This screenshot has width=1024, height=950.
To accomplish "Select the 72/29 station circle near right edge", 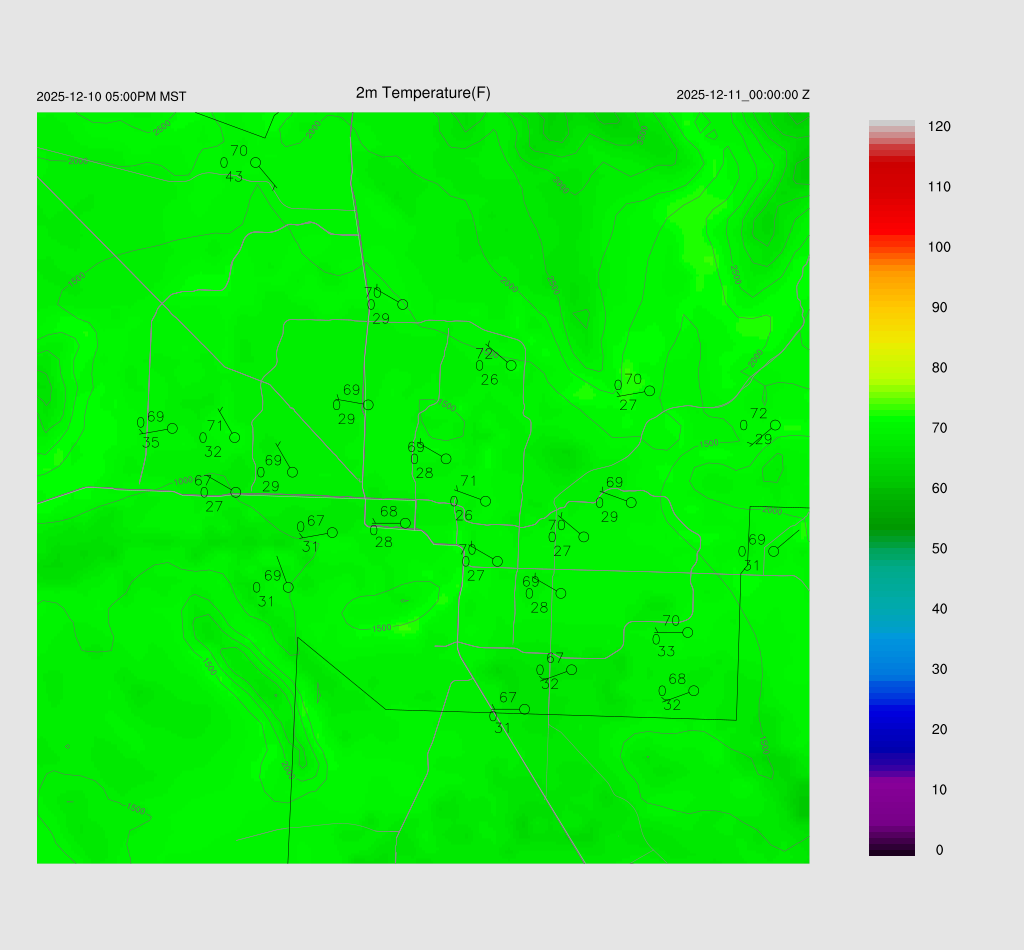I will [775, 425].
